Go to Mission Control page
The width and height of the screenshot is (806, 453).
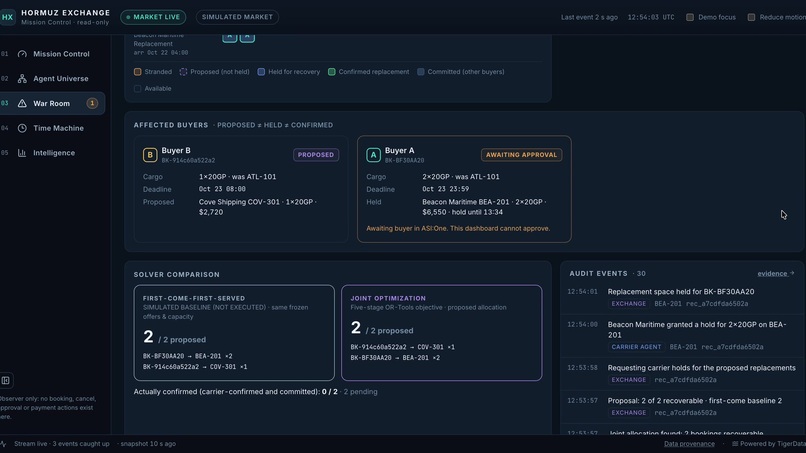coord(52,54)
